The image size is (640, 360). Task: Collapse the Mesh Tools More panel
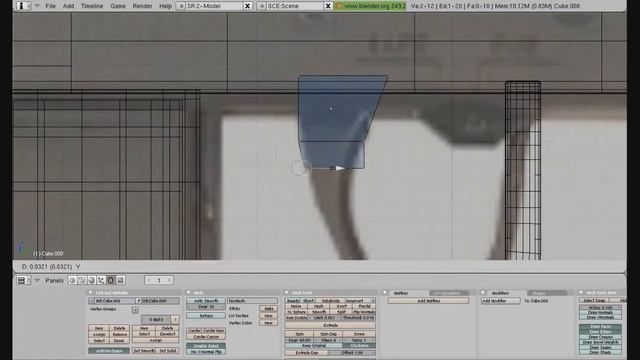click(581, 293)
